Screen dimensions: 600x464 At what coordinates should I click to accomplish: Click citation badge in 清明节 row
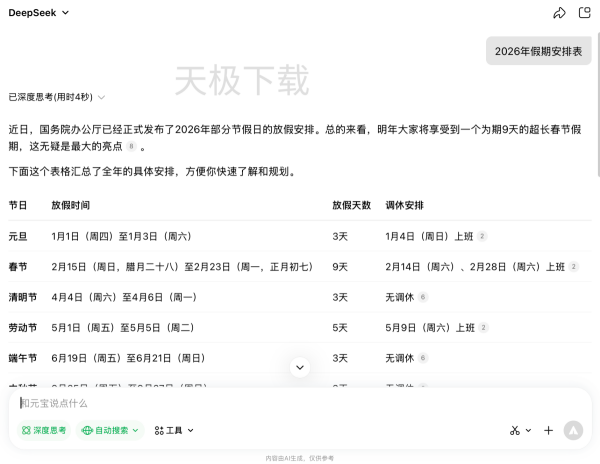tap(423, 297)
